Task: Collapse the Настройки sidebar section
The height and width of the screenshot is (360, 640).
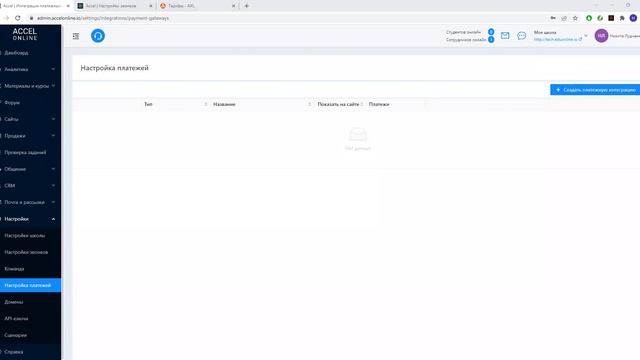Action: pos(53,219)
